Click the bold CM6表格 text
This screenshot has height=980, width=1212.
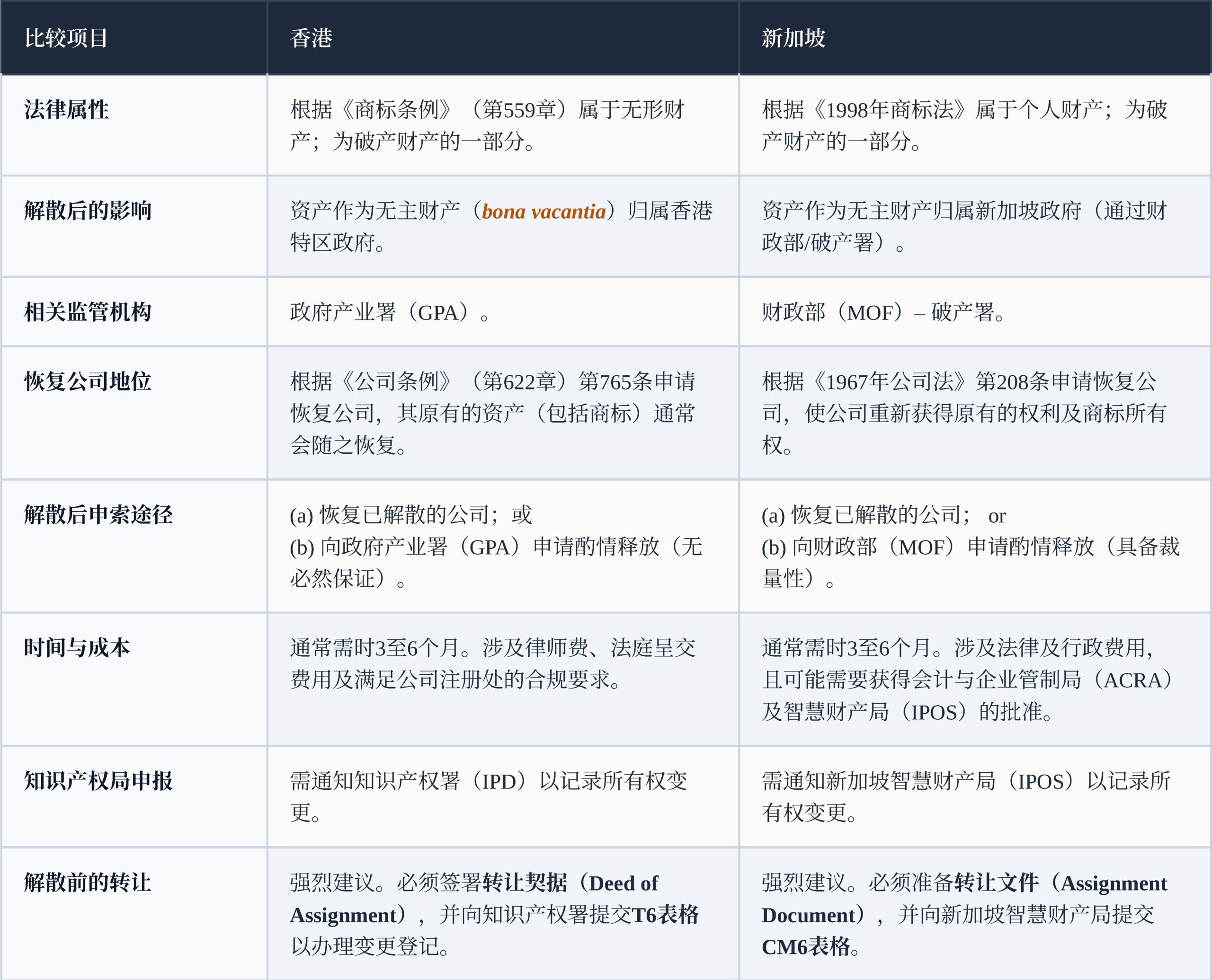pyautogui.click(x=806, y=946)
